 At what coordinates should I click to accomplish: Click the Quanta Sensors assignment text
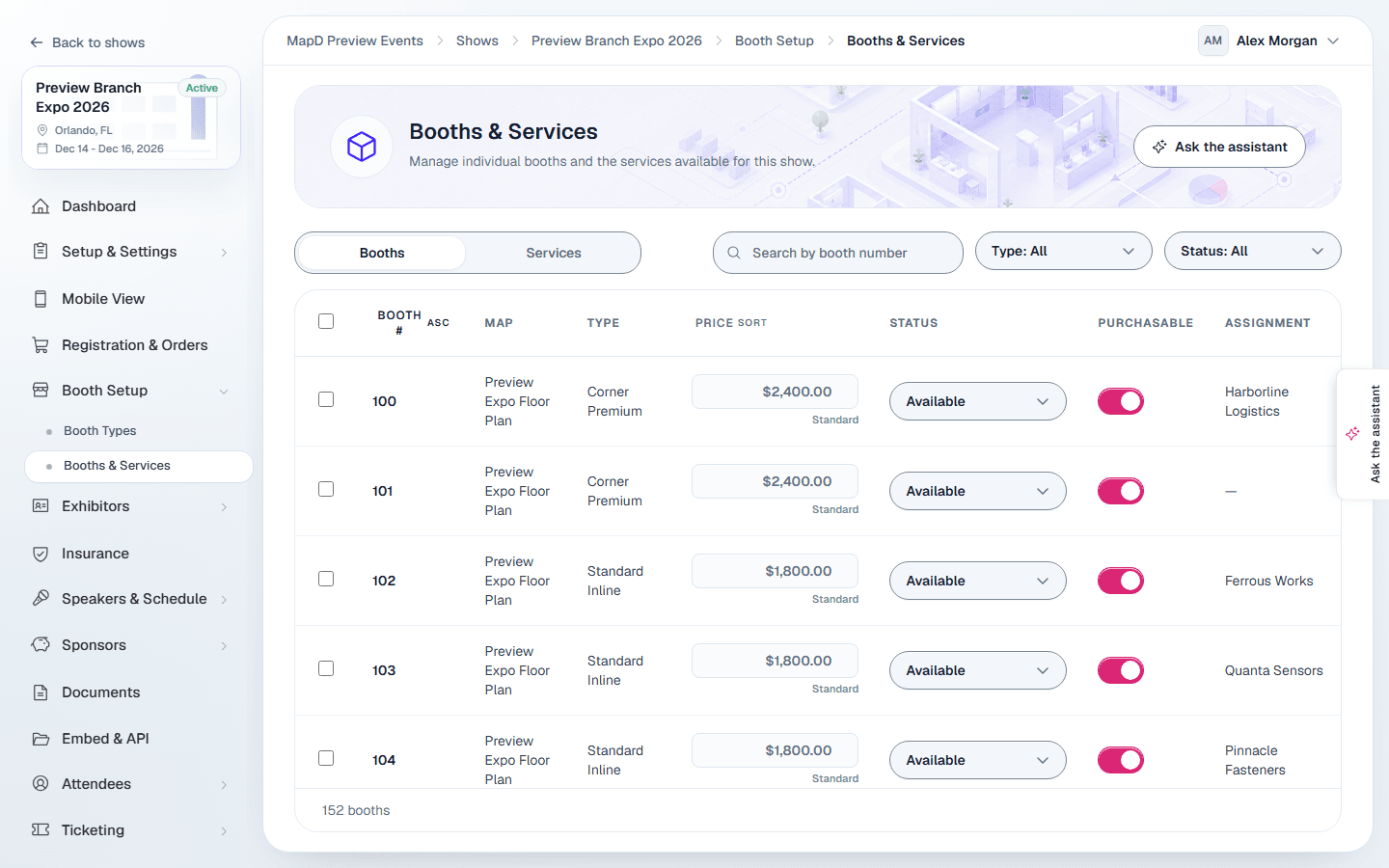[x=1274, y=670]
